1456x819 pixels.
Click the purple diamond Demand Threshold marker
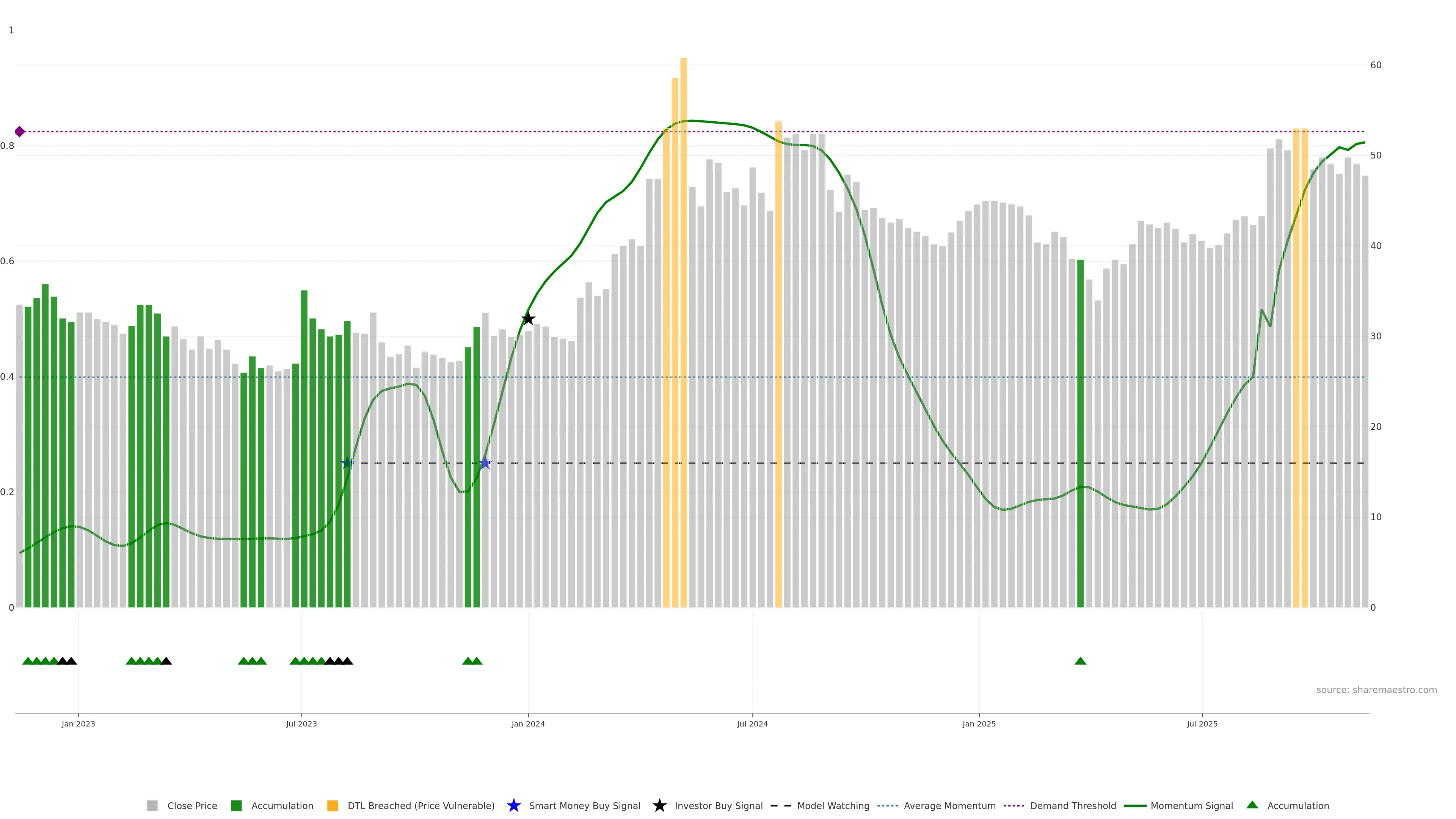(20, 132)
